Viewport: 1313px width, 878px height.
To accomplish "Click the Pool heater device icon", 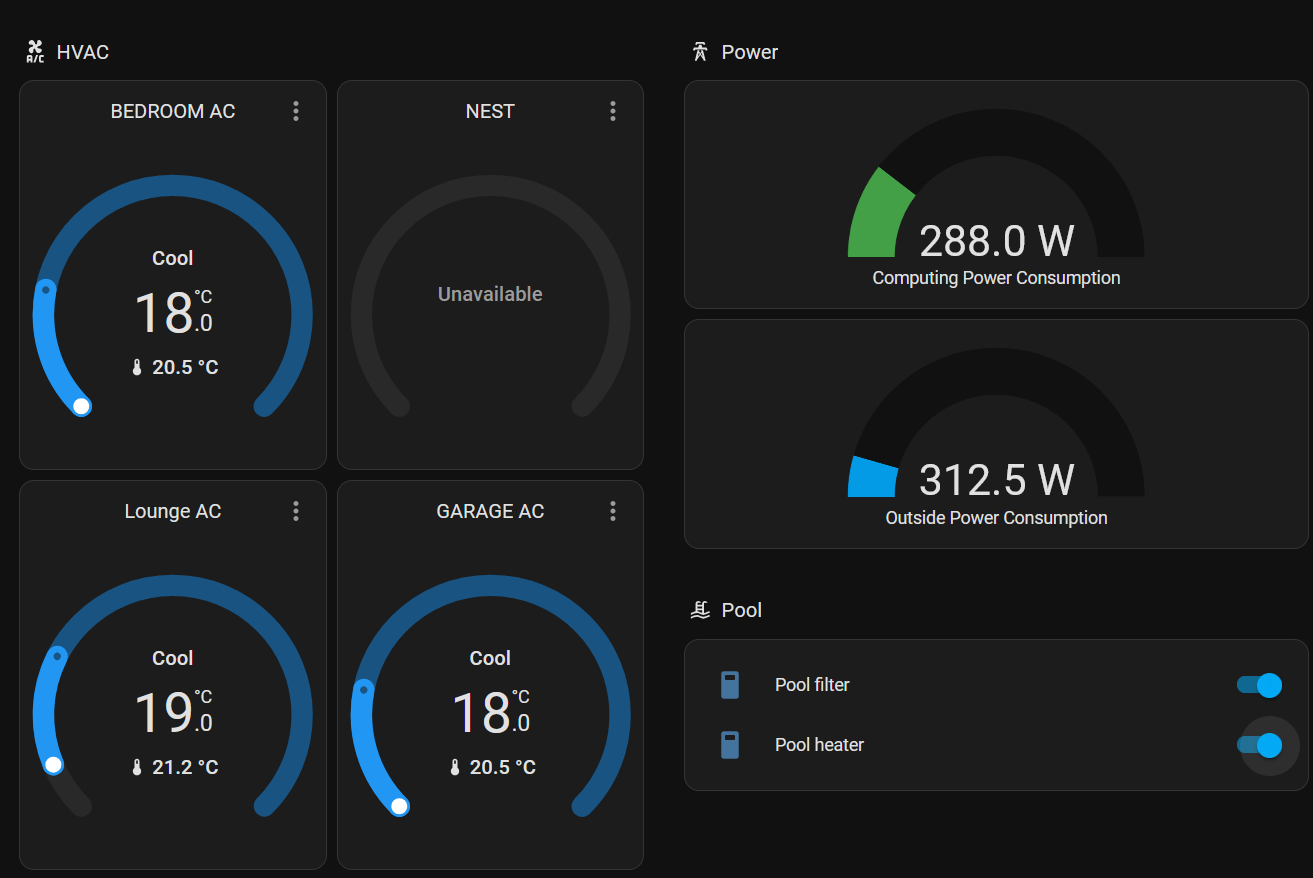I will tap(730, 745).
